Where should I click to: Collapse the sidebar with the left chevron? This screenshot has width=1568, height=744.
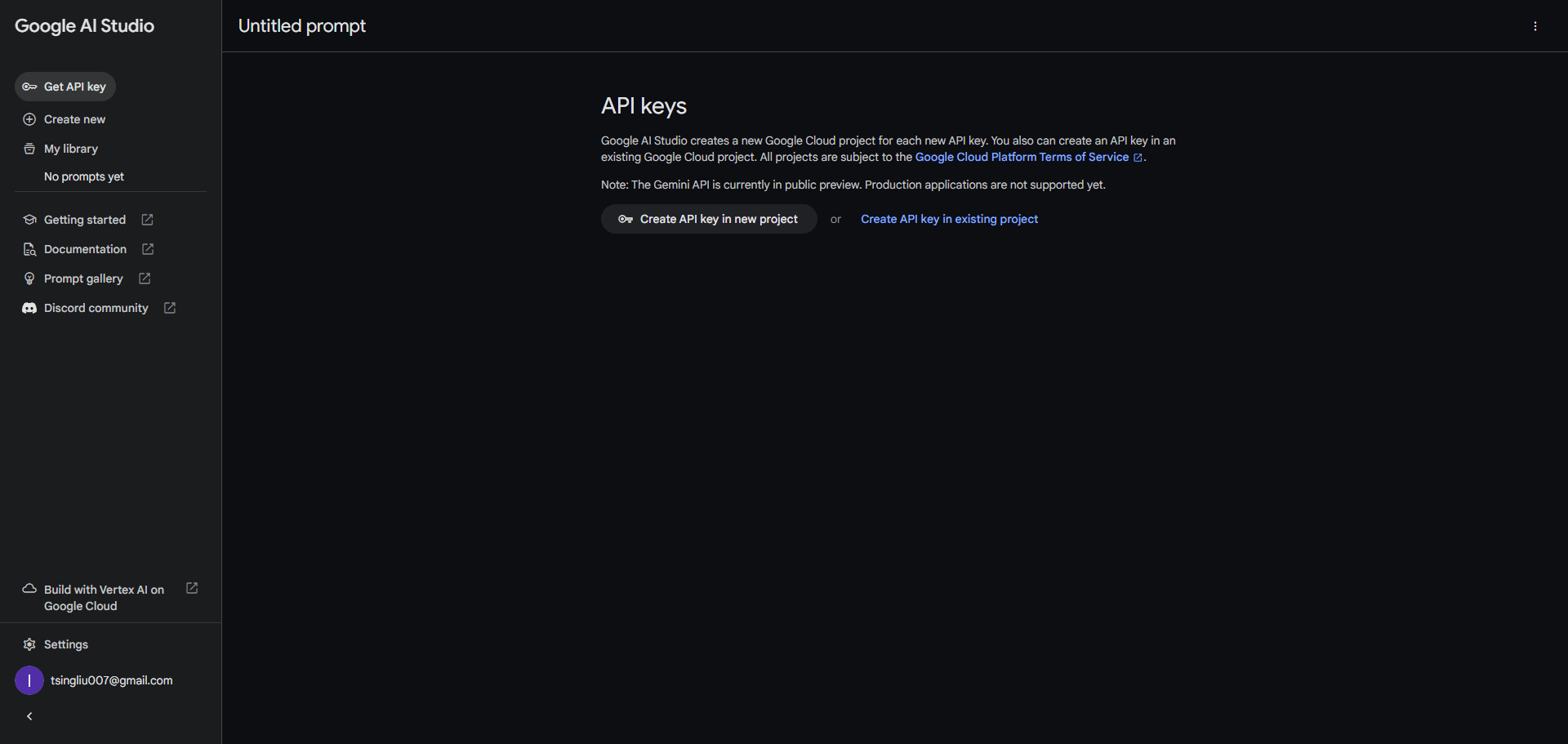tap(29, 716)
